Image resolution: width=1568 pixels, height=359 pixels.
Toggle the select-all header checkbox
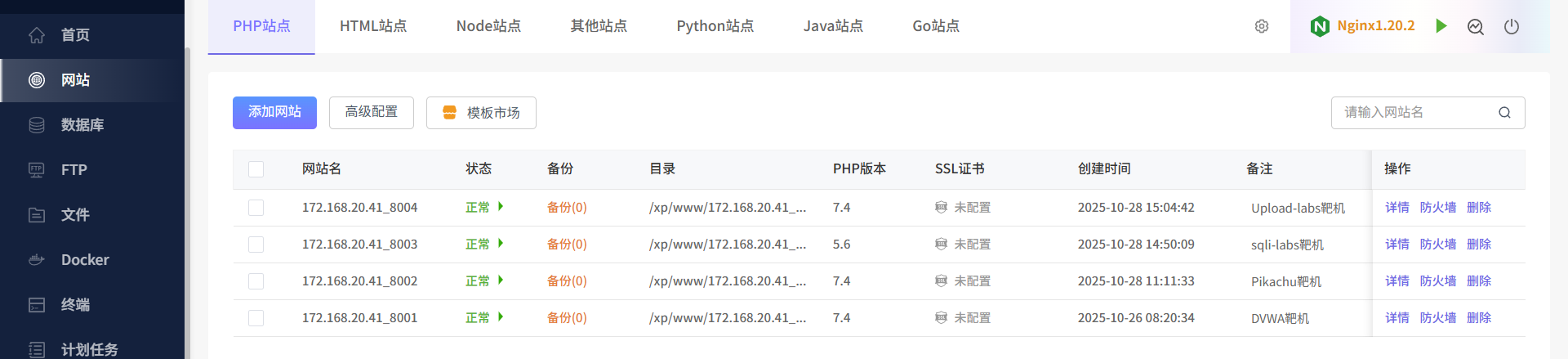256,169
